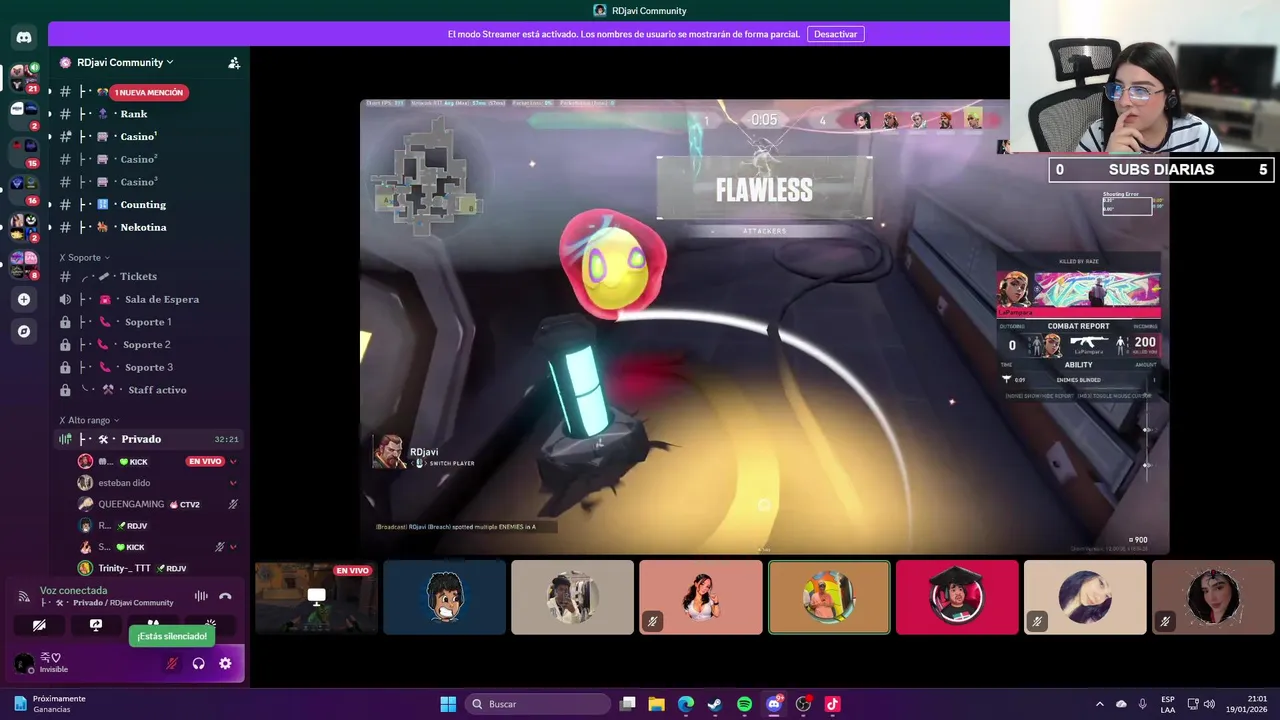Share your screen from voice panel
The image size is (1280, 720).
pos(96,625)
